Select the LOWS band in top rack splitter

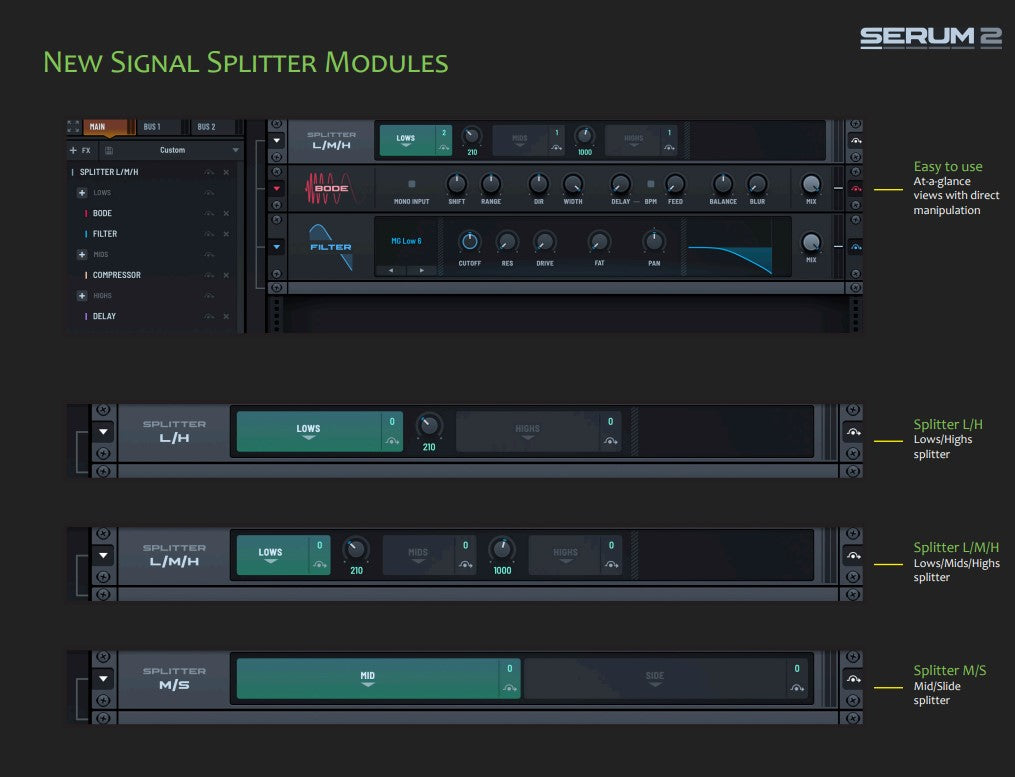[x=406, y=141]
